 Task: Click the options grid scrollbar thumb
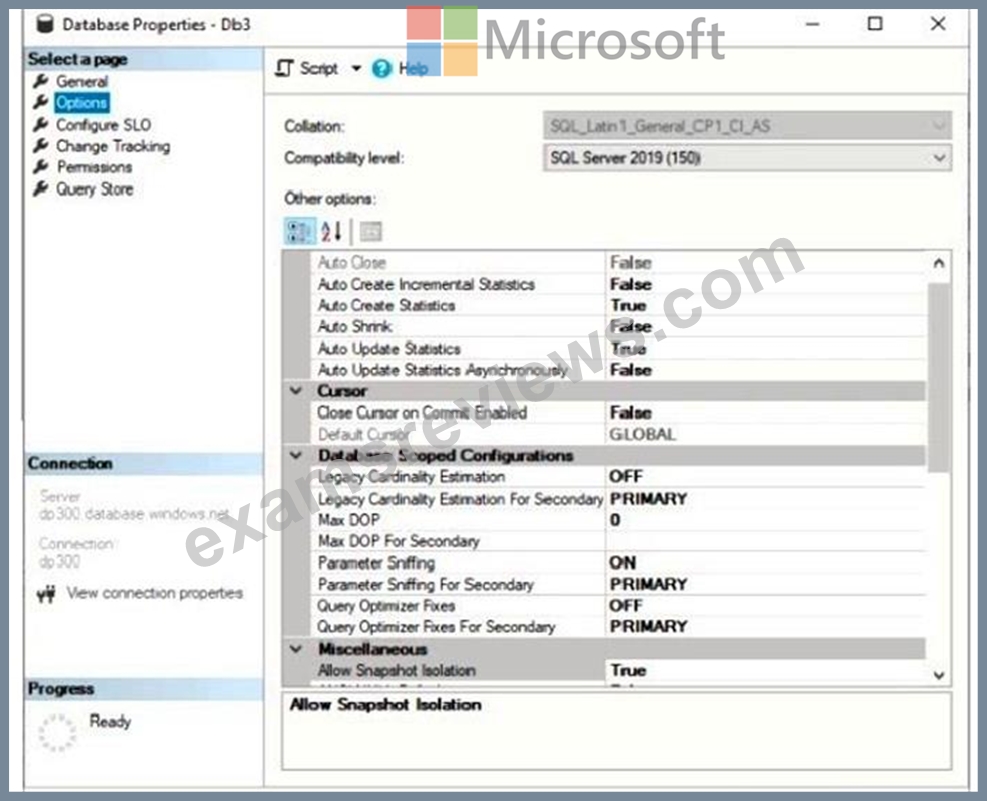(939, 377)
